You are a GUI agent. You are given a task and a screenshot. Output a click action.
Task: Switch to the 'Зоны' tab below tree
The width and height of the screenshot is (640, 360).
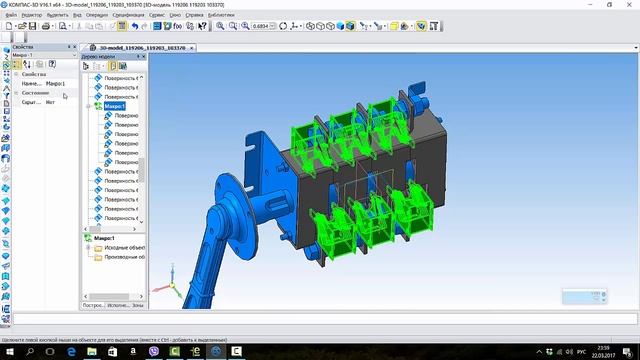point(138,305)
